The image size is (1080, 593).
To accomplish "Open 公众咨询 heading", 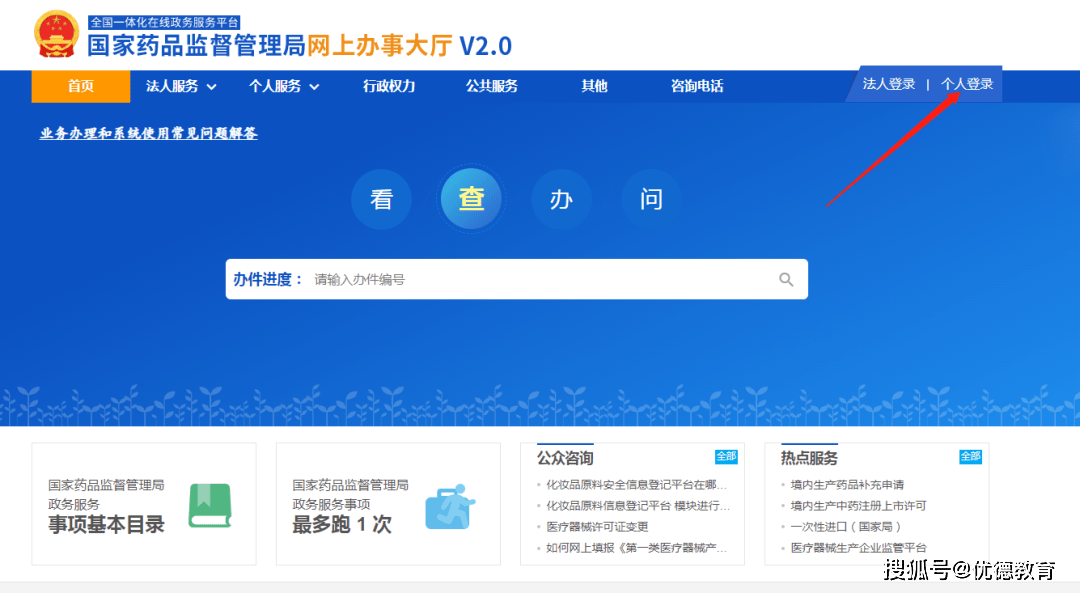I will 565,458.
